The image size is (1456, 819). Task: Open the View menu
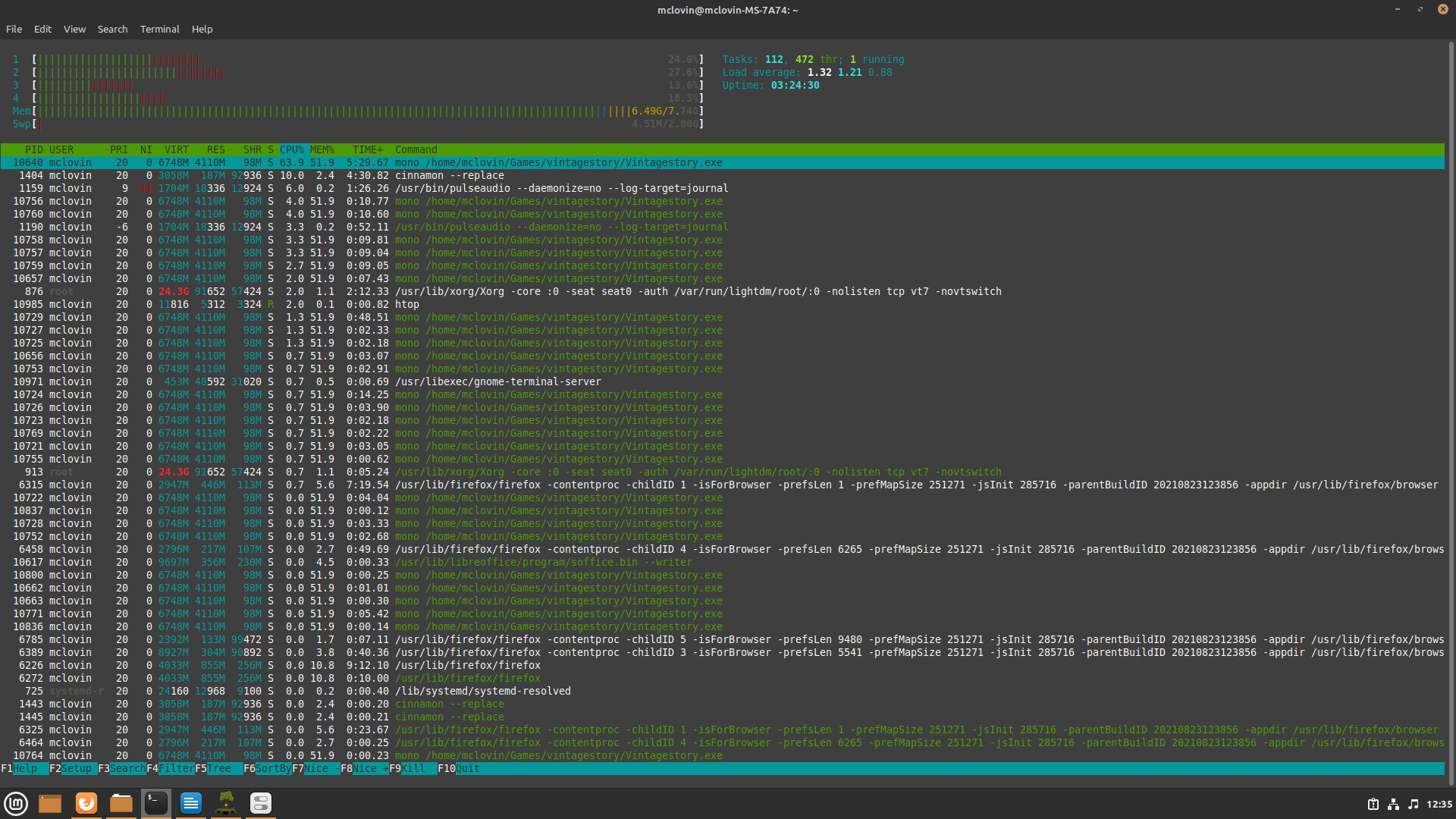click(74, 29)
